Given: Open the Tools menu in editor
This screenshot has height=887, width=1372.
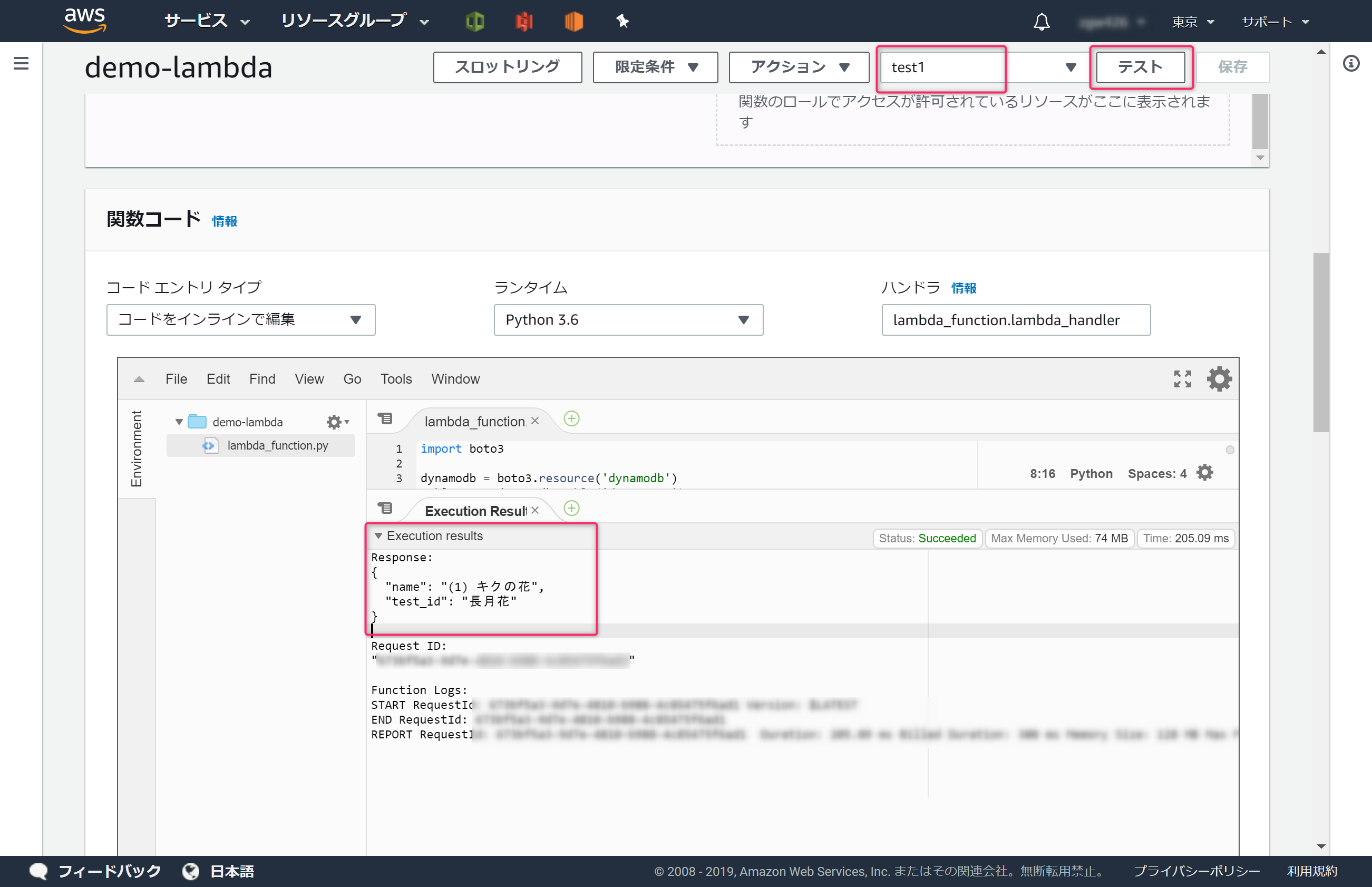Looking at the screenshot, I should (x=396, y=379).
